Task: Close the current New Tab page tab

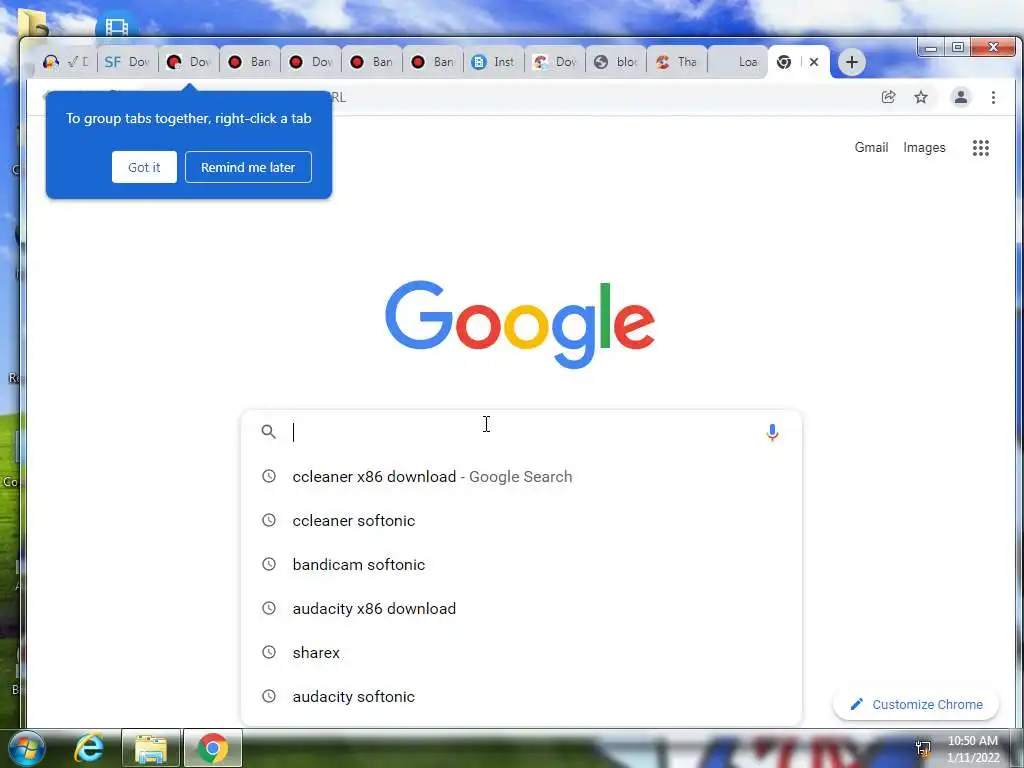Action: [x=814, y=62]
